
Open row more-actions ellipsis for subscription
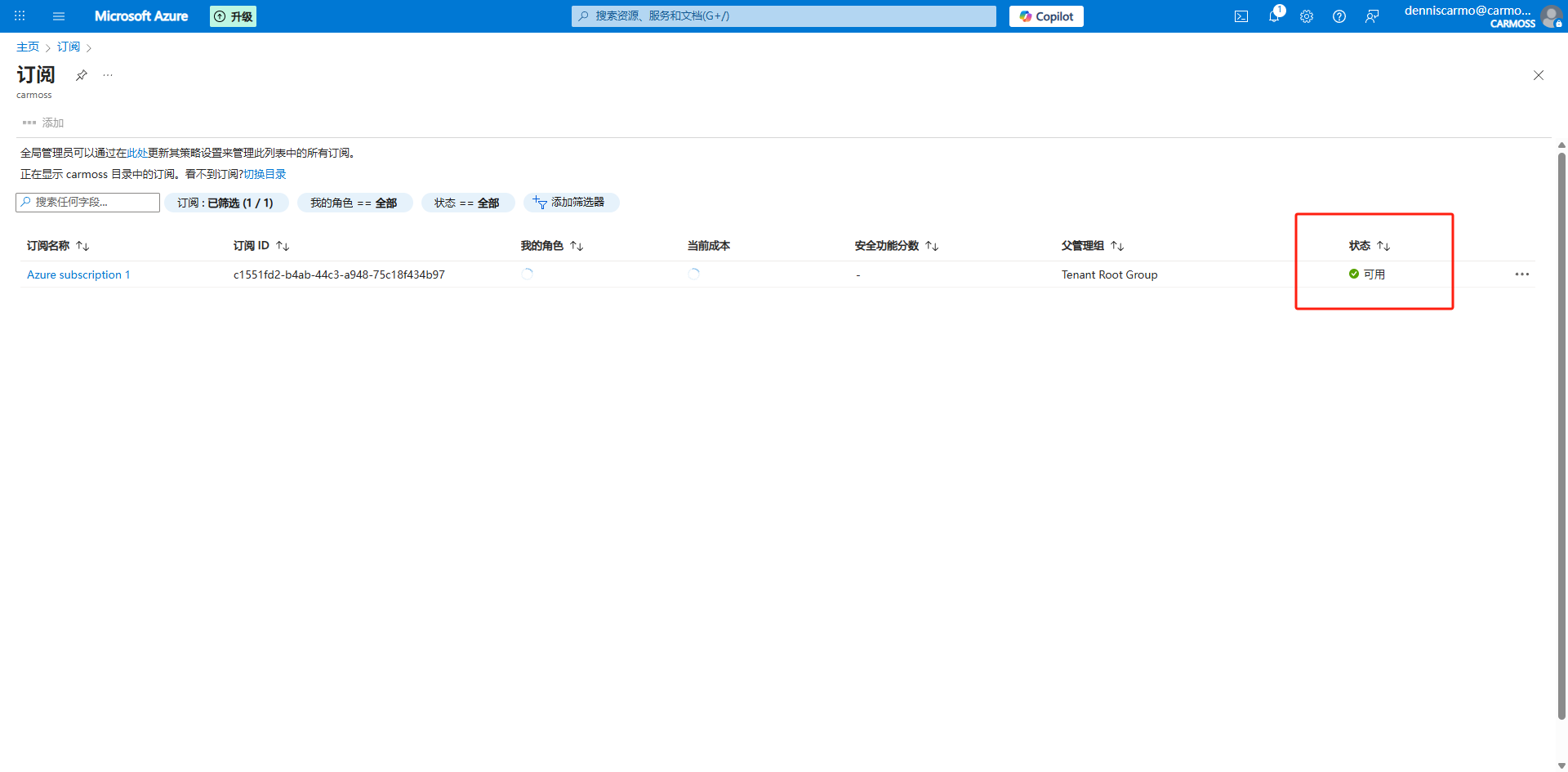(x=1521, y=274)
